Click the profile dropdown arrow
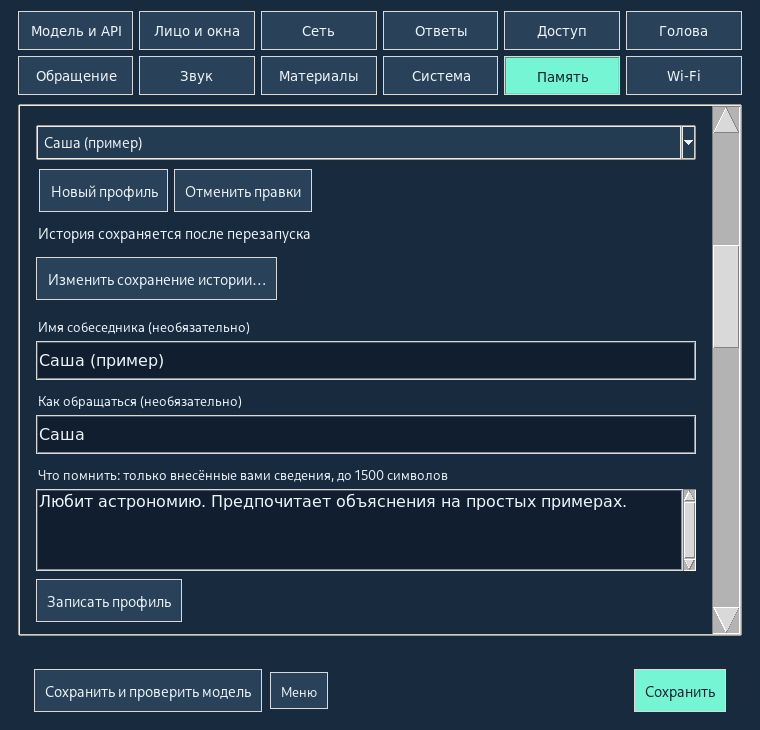The width and height of the screenshot is (760, 730). [x=688, y=143]
